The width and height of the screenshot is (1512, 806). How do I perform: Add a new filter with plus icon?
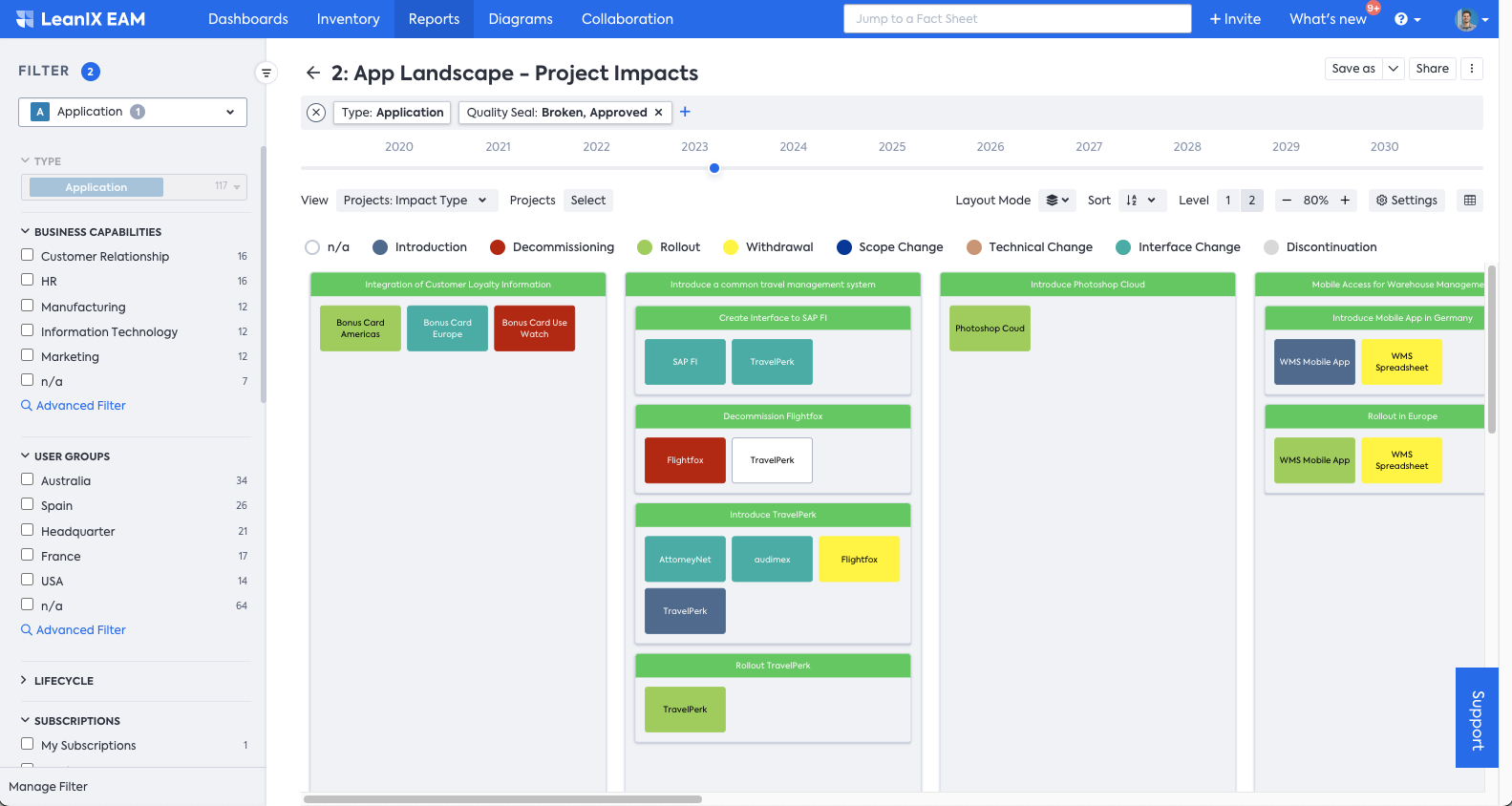[685, 112]
